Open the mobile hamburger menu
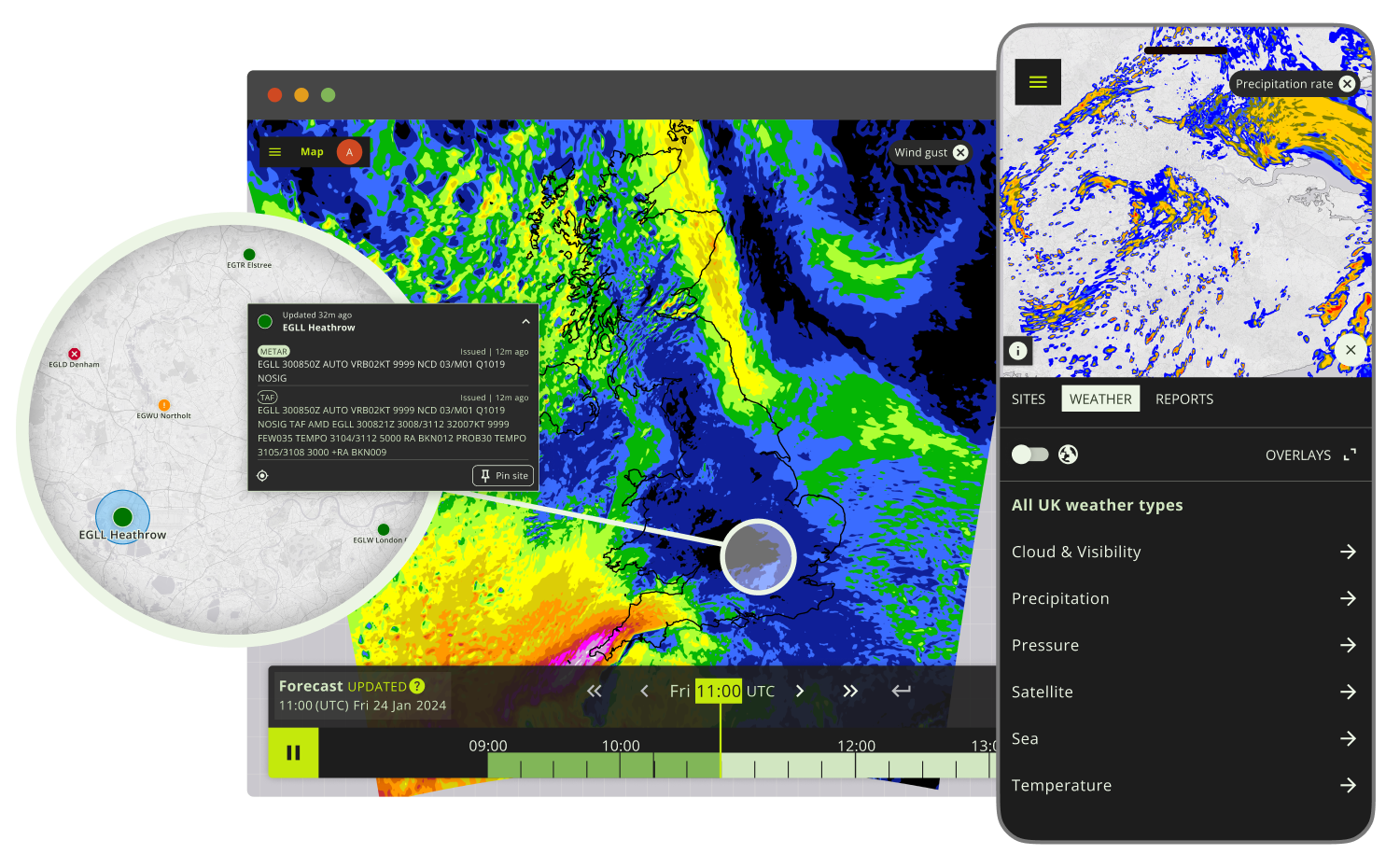The height and width of the screenshot is (868, 1400). (1038, 82)
